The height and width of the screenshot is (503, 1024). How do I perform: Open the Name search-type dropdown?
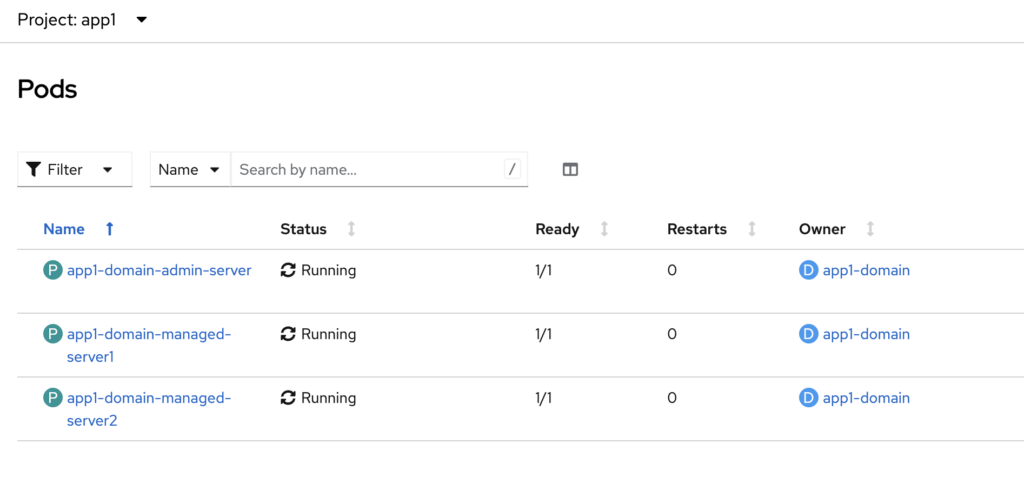(190, 170)
